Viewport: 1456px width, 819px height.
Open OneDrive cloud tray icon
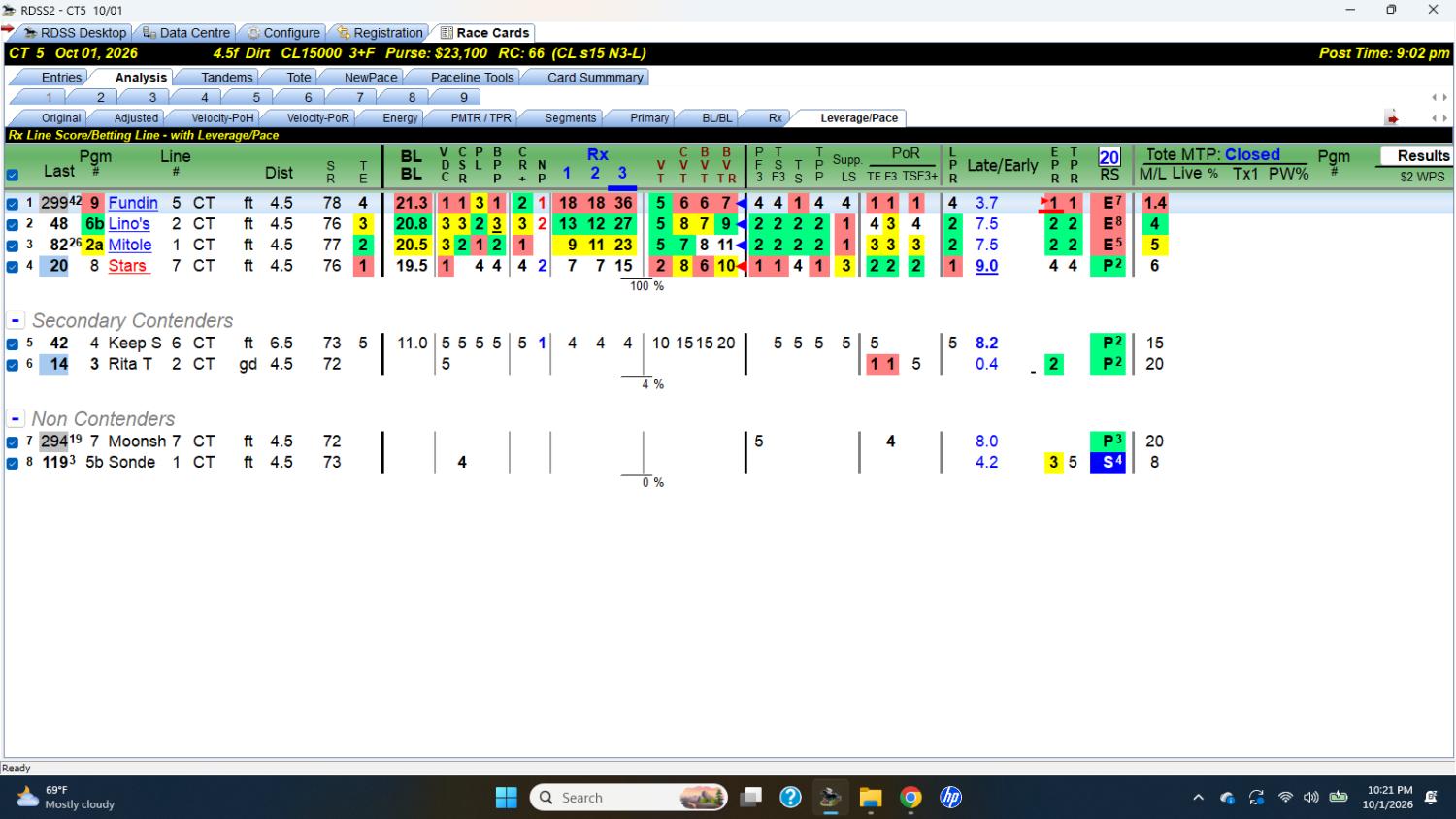1227,798
